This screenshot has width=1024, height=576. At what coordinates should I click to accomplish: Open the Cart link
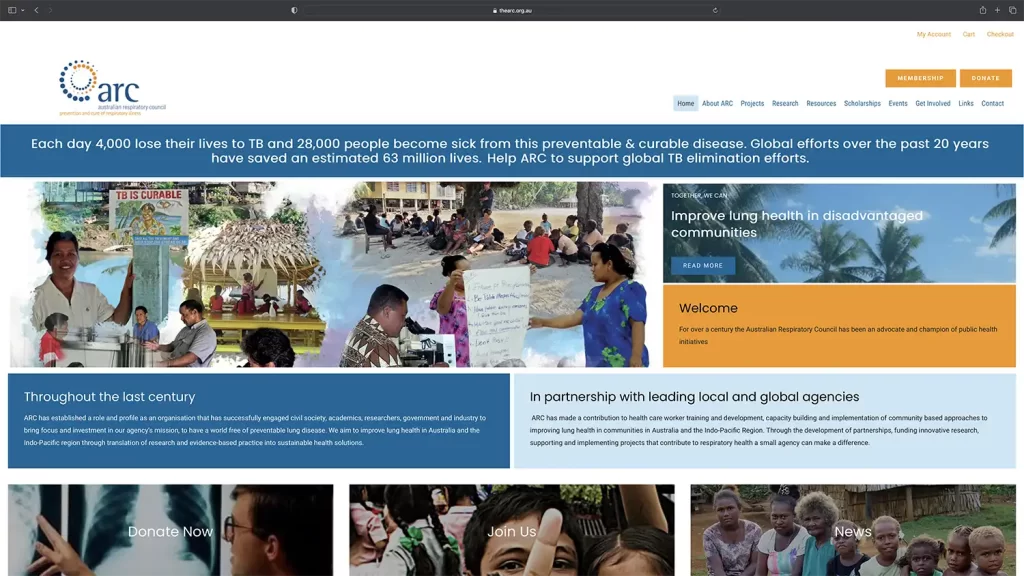point(968,34)
